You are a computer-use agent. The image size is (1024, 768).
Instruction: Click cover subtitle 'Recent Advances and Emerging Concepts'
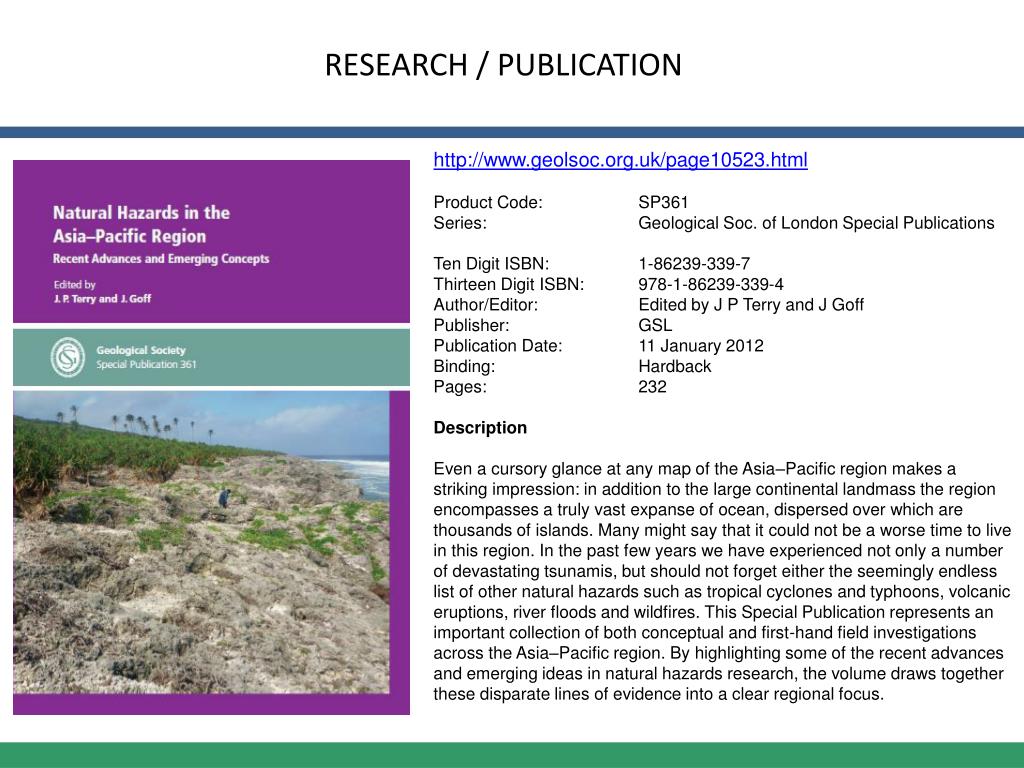coord(161,259)
